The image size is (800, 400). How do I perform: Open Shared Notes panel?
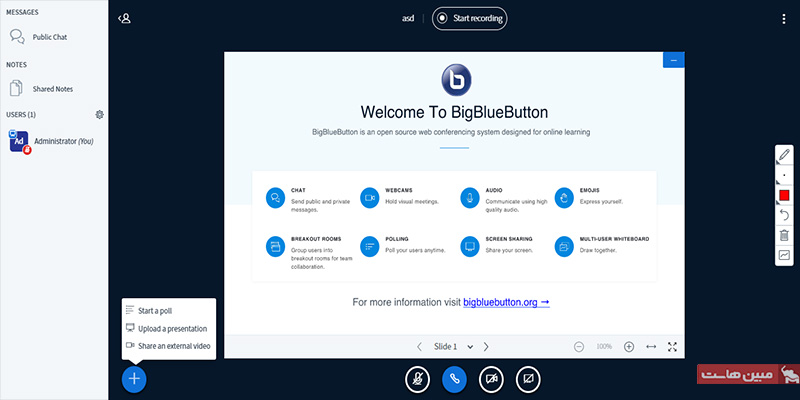42,89
